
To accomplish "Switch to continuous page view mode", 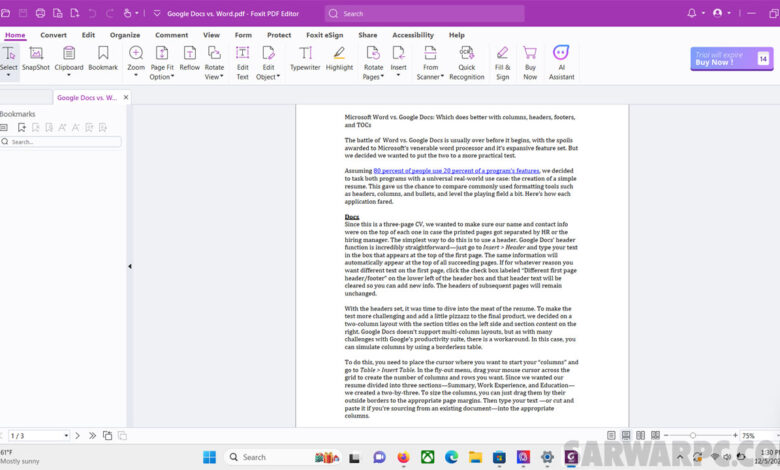I will [626, 435].
